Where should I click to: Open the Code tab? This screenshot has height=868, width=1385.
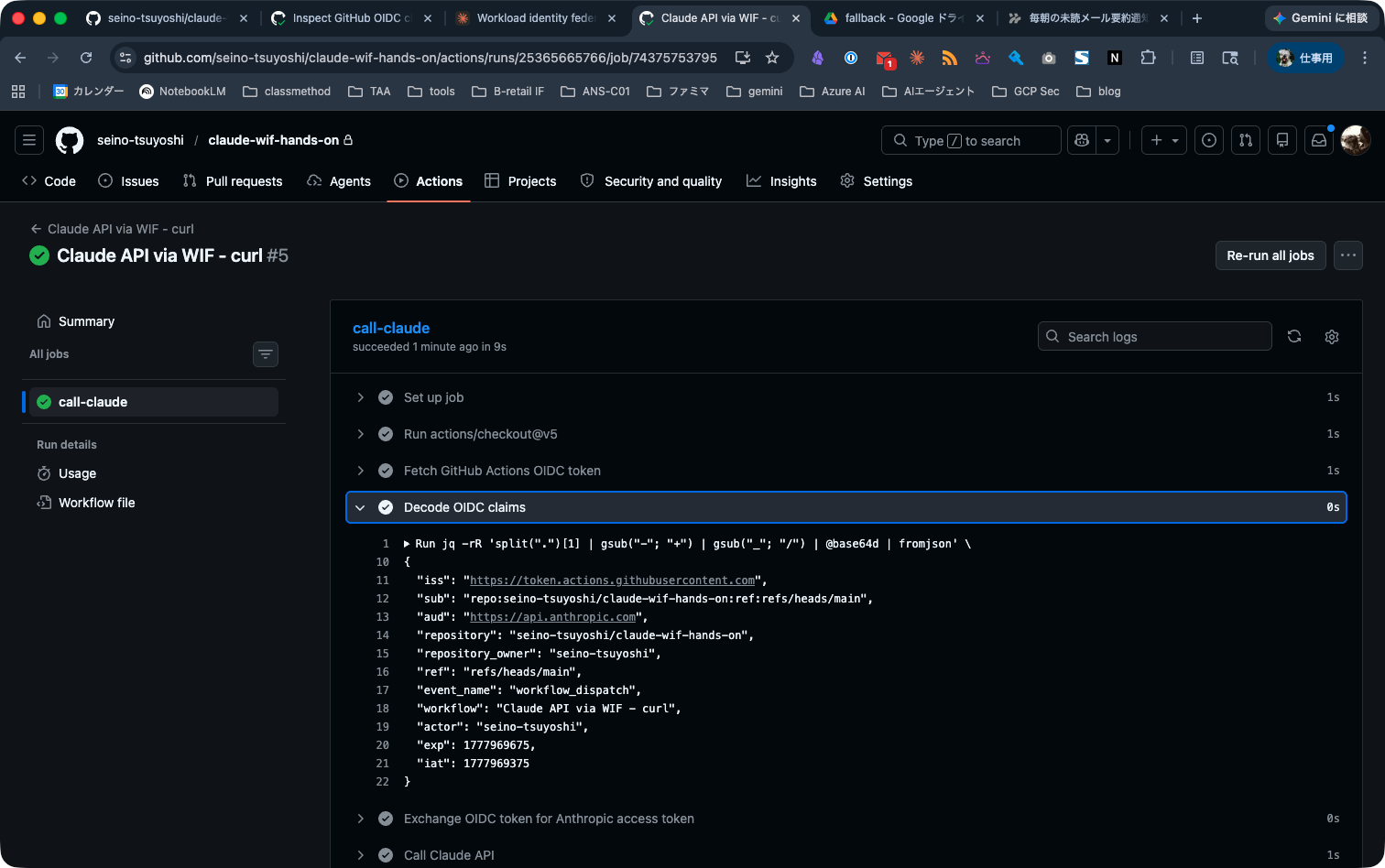[x=49, y=181]
